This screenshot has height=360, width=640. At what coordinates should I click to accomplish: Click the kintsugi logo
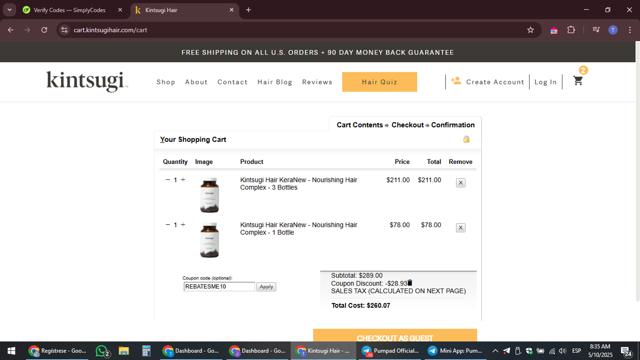(87, 81)
